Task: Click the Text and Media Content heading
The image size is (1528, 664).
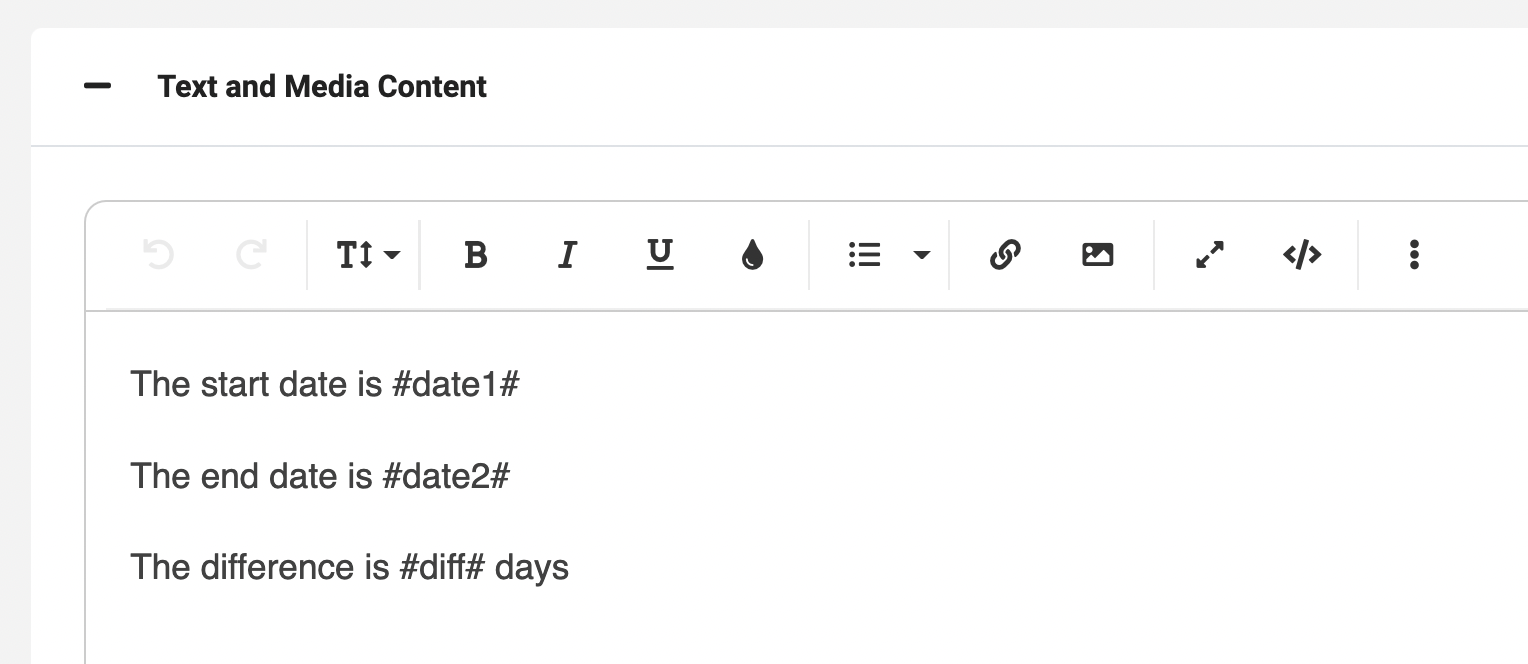Action: (x=322, y=86)
